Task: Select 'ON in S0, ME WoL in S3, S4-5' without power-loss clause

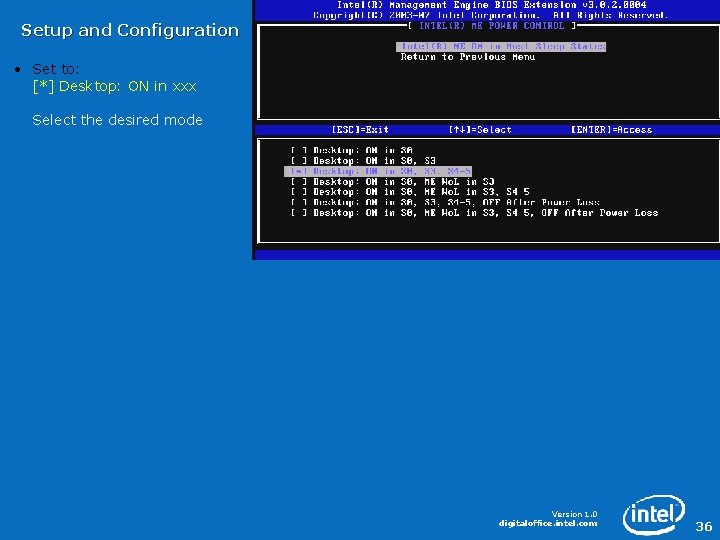Action: 410,192
